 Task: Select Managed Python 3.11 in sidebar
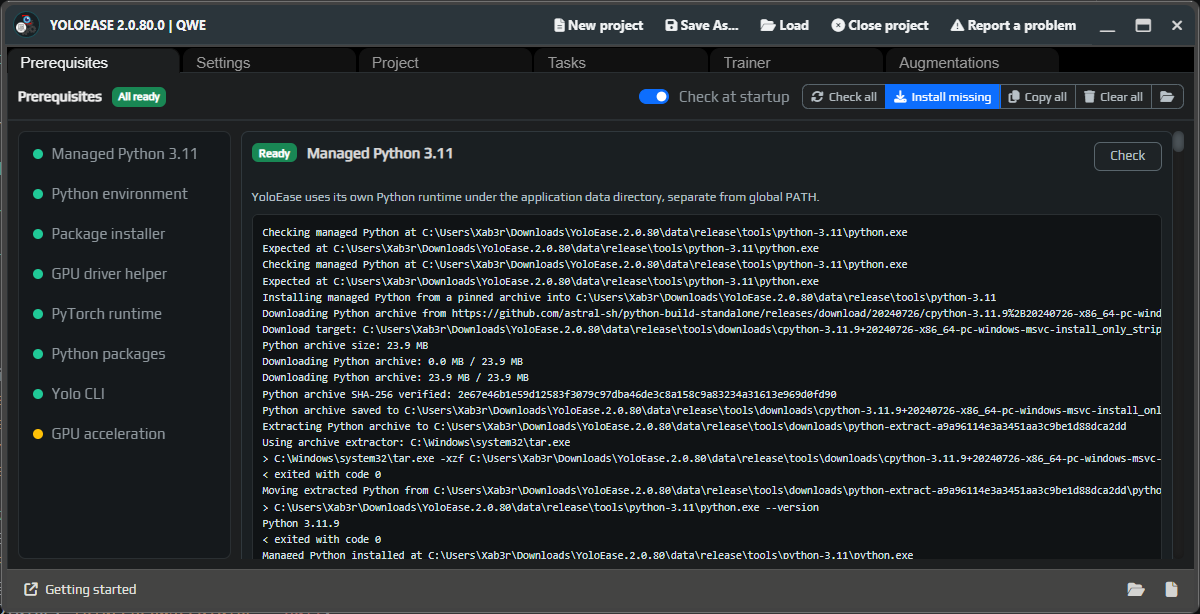(125, 154)
